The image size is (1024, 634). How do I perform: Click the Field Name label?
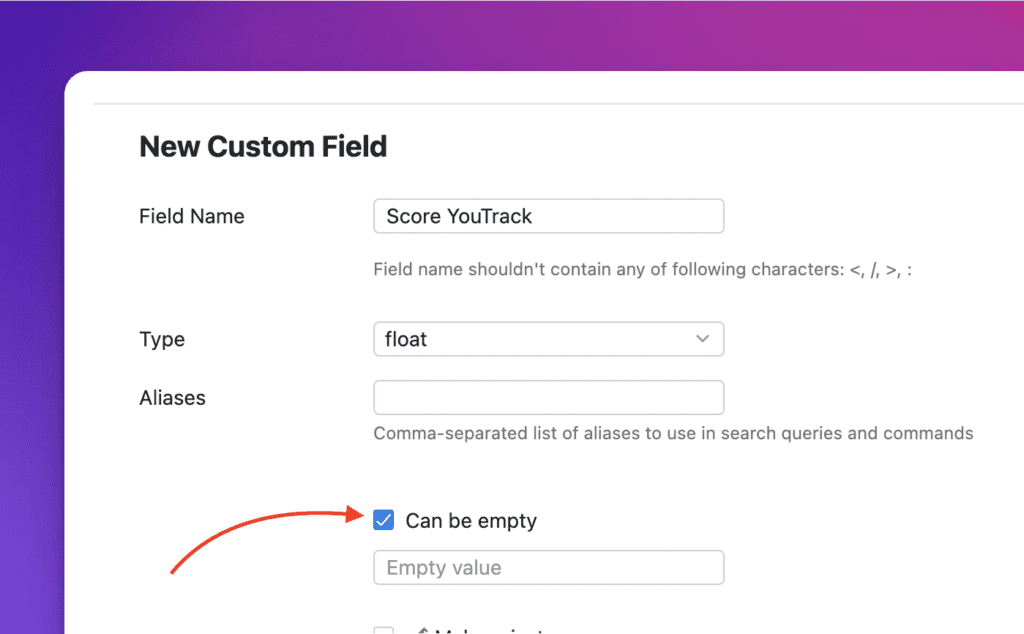(x=192, y=216)
